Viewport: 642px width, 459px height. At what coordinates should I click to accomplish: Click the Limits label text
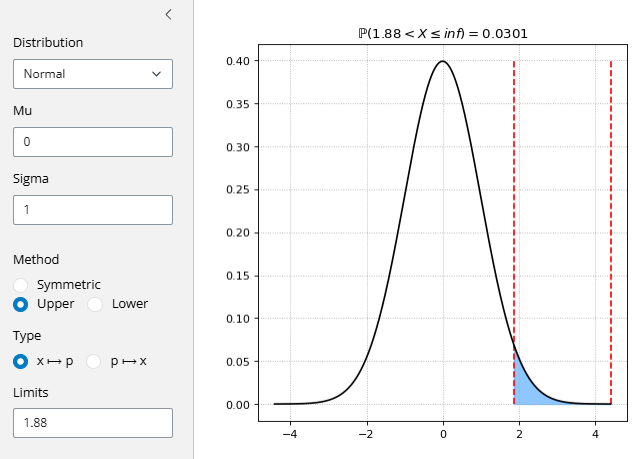pyautogui.click(x=31, y=392)
